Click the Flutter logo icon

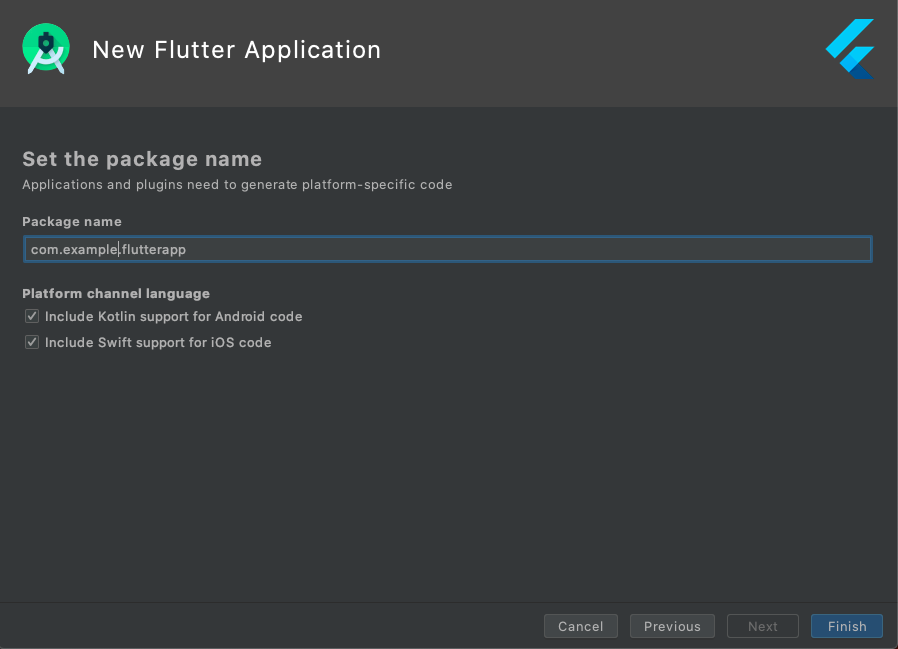pos(850,49)
